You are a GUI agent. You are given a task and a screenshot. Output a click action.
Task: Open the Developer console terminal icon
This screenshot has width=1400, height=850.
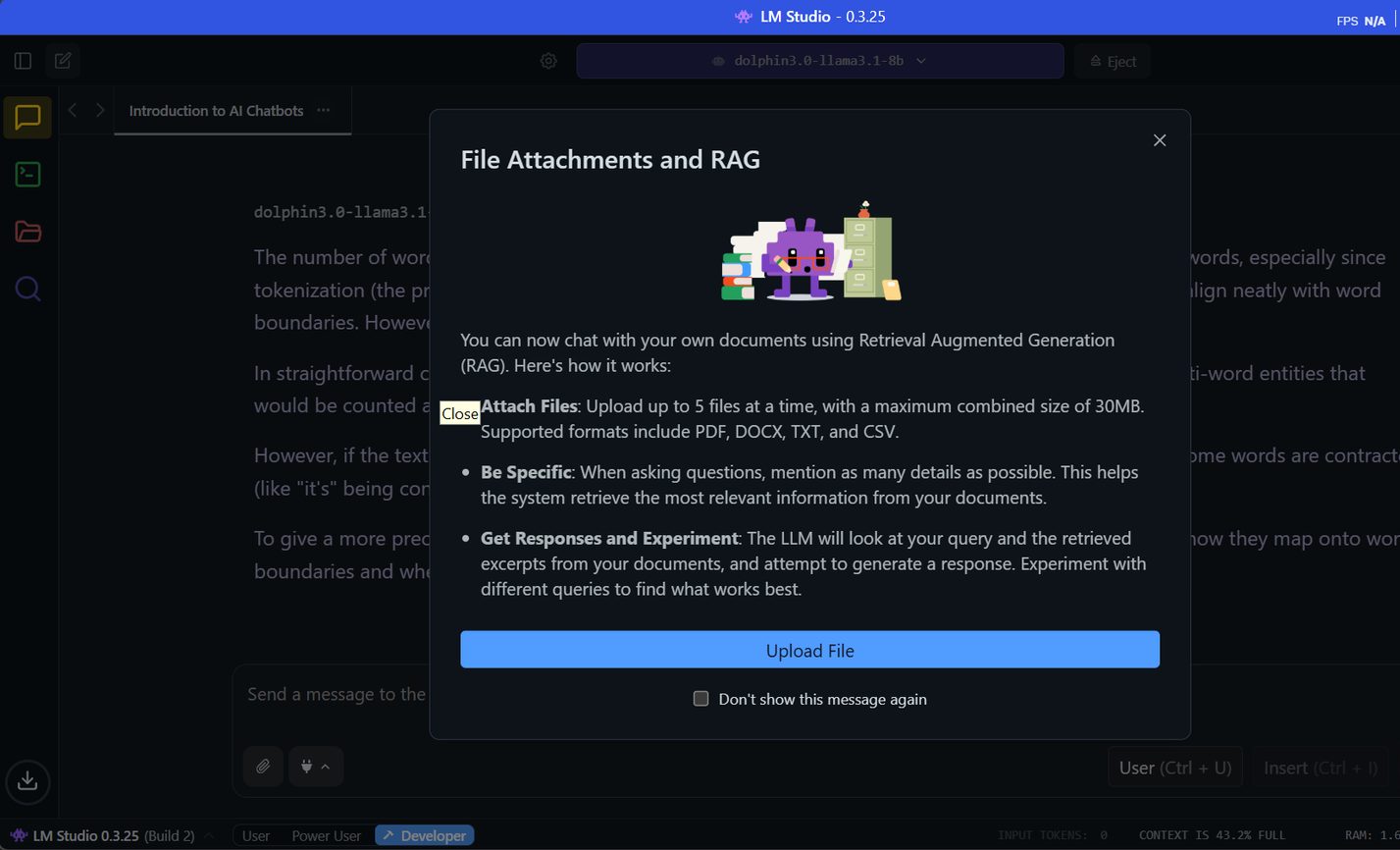point(26,174)
